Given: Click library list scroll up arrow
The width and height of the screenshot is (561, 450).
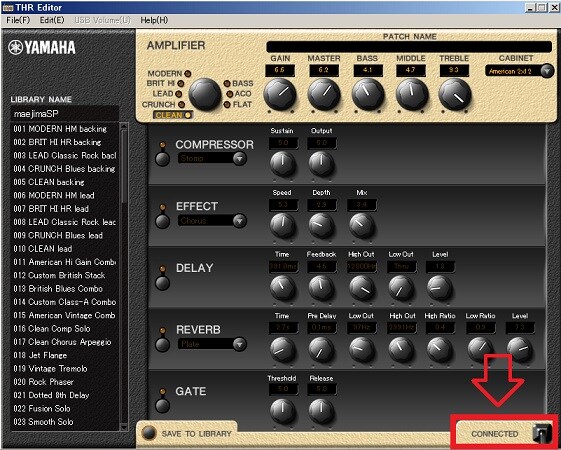Looking at the screenshot, I should point(124,126).
